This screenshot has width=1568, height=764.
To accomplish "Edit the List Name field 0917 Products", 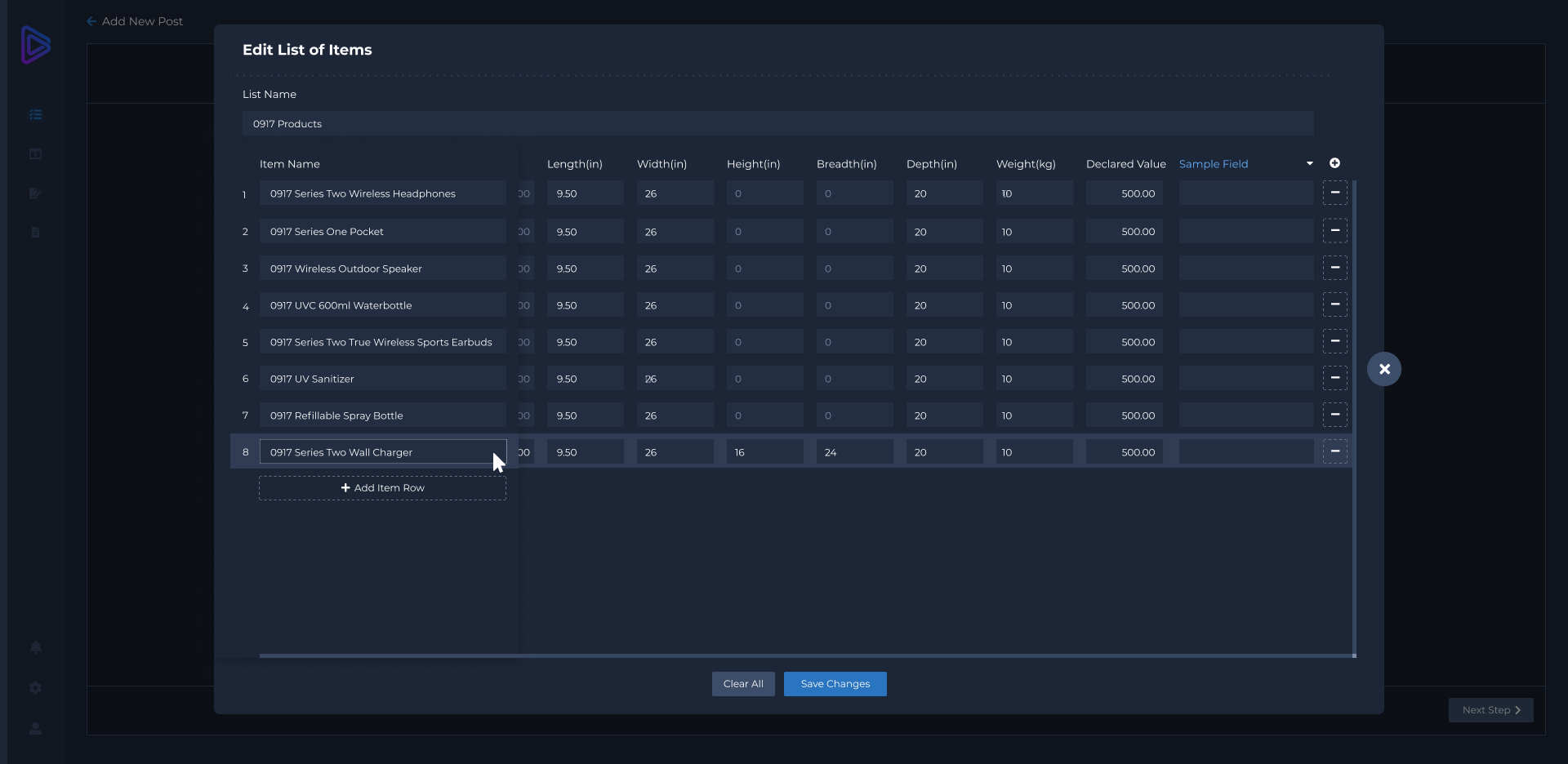I will (777, 124).
